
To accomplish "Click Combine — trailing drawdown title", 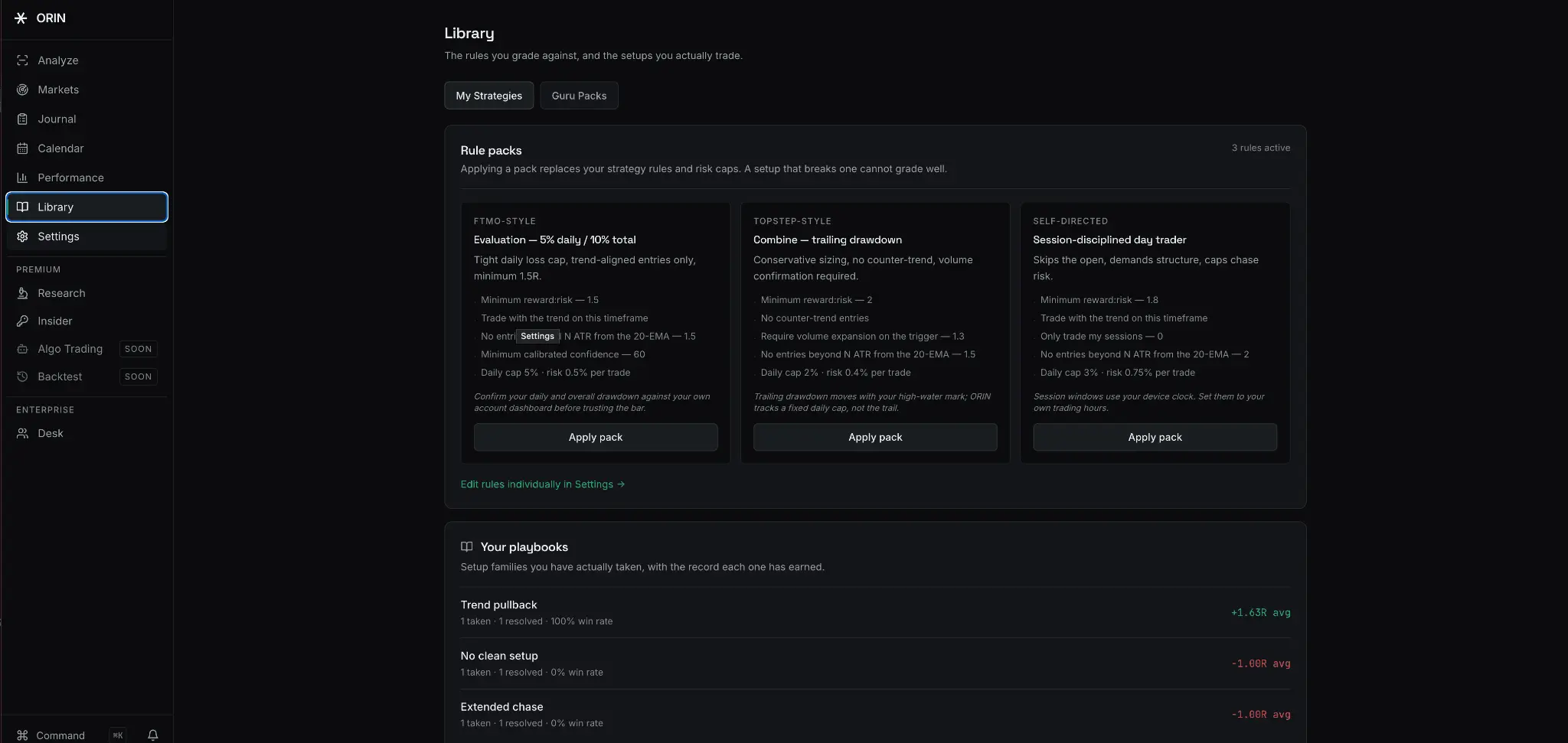I will [x=828, y=240].
